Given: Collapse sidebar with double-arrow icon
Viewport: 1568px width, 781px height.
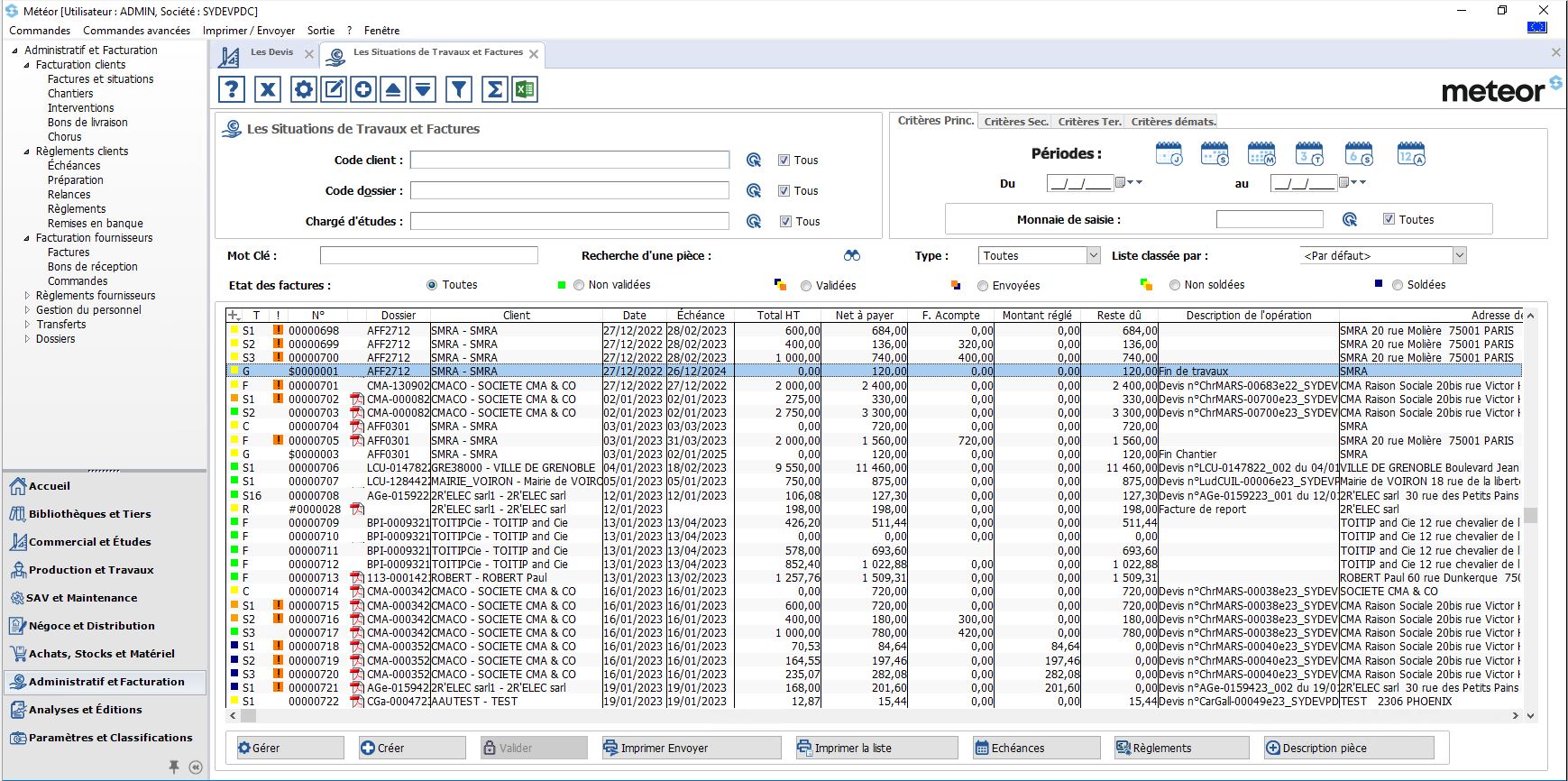Looking at the screenshot, I should coord(196,767).
